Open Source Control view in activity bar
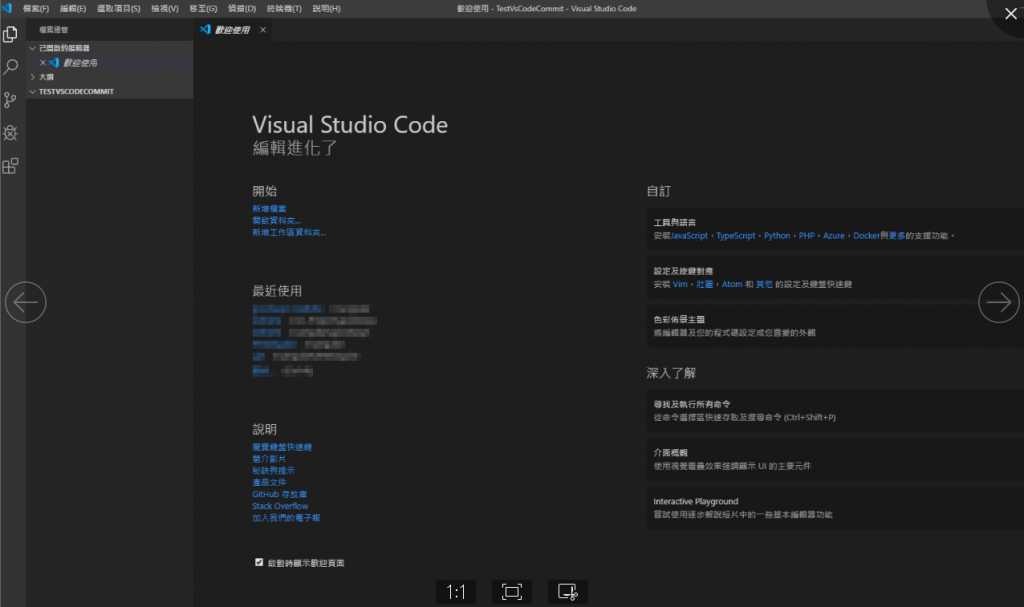The image size is (1024, 607). (10, 100)
